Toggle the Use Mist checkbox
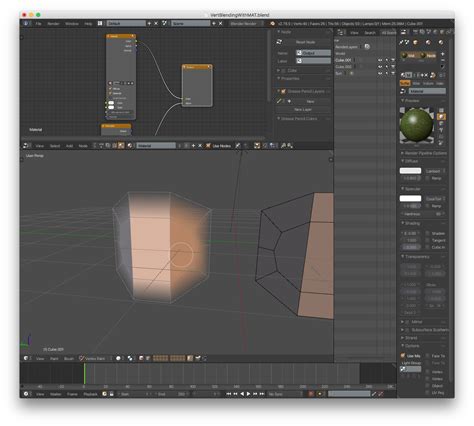Image resolution: width=474 pixels, height=426 pixels. [403, 356]
